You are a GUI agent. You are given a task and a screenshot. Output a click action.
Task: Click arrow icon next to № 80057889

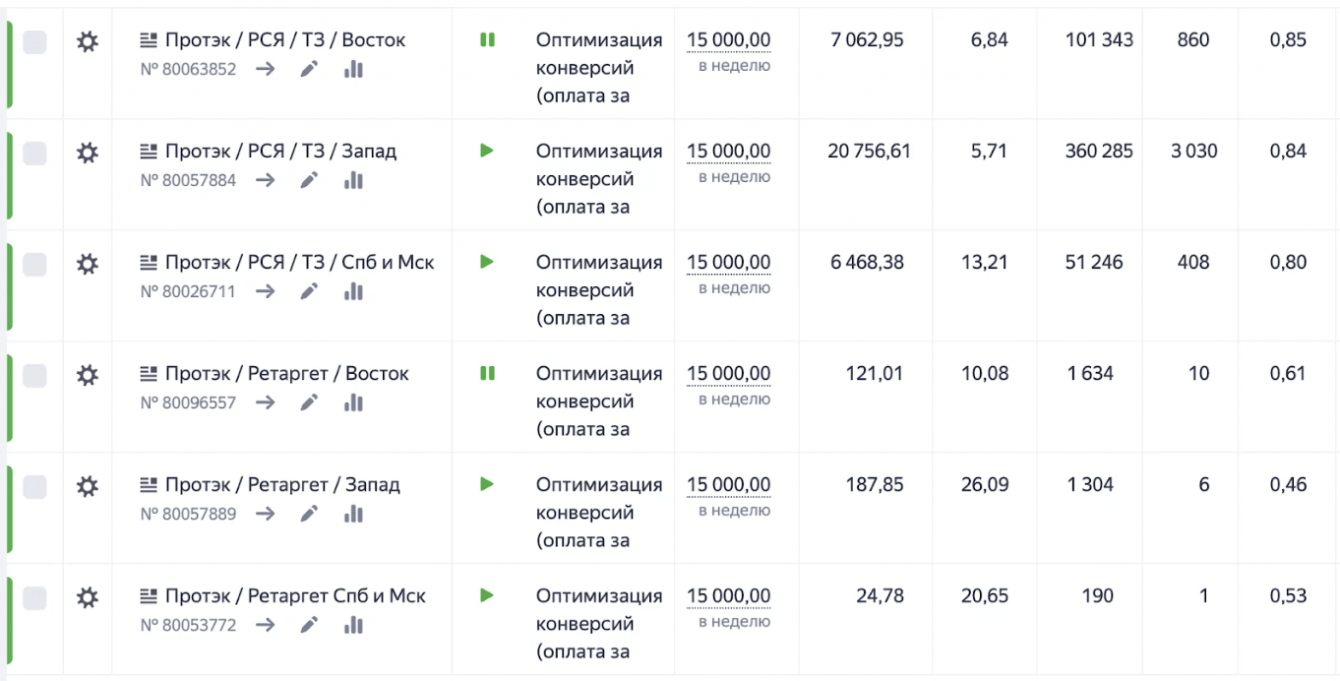265,514
